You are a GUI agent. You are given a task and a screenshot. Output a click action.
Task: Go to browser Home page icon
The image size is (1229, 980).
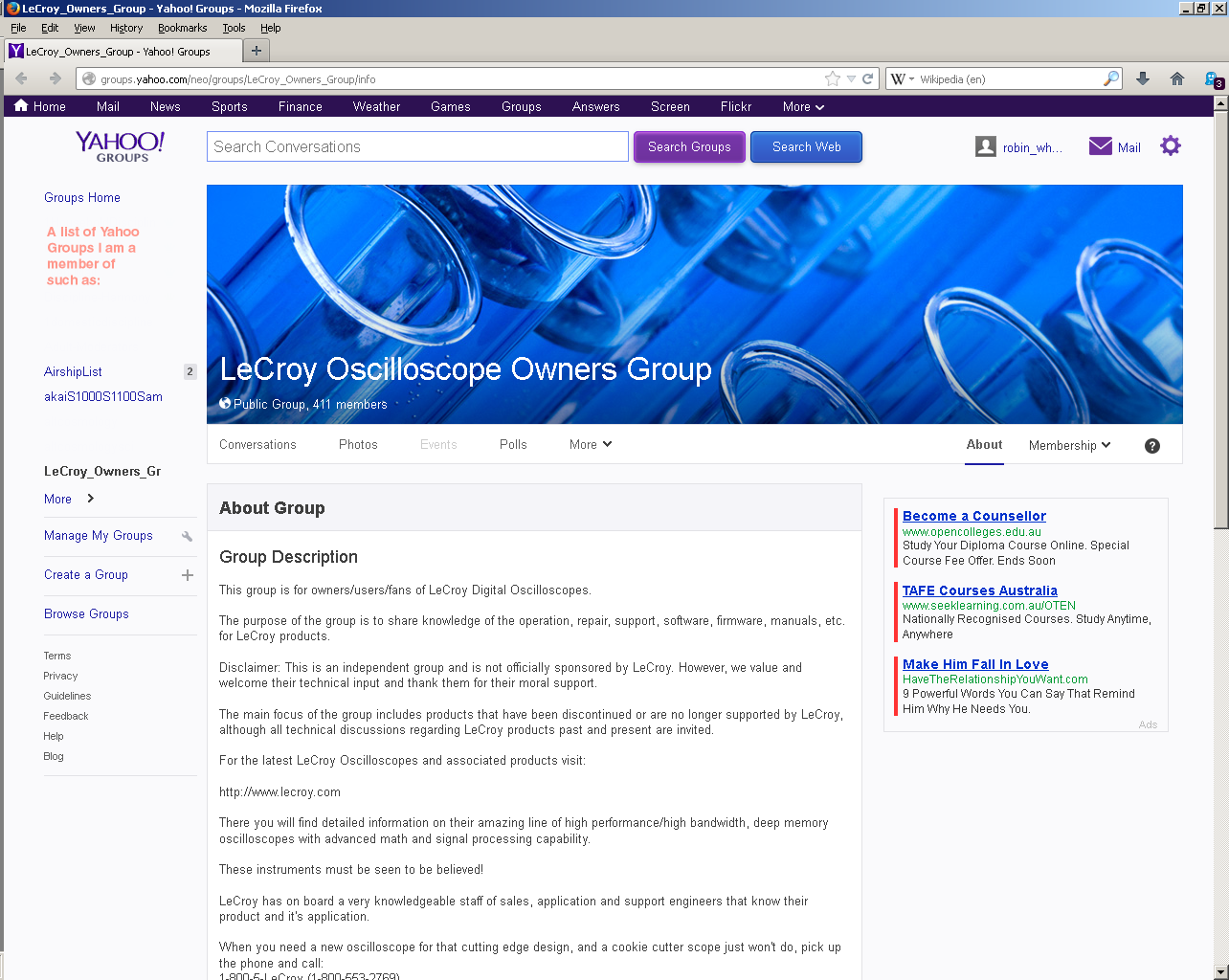1177,79
